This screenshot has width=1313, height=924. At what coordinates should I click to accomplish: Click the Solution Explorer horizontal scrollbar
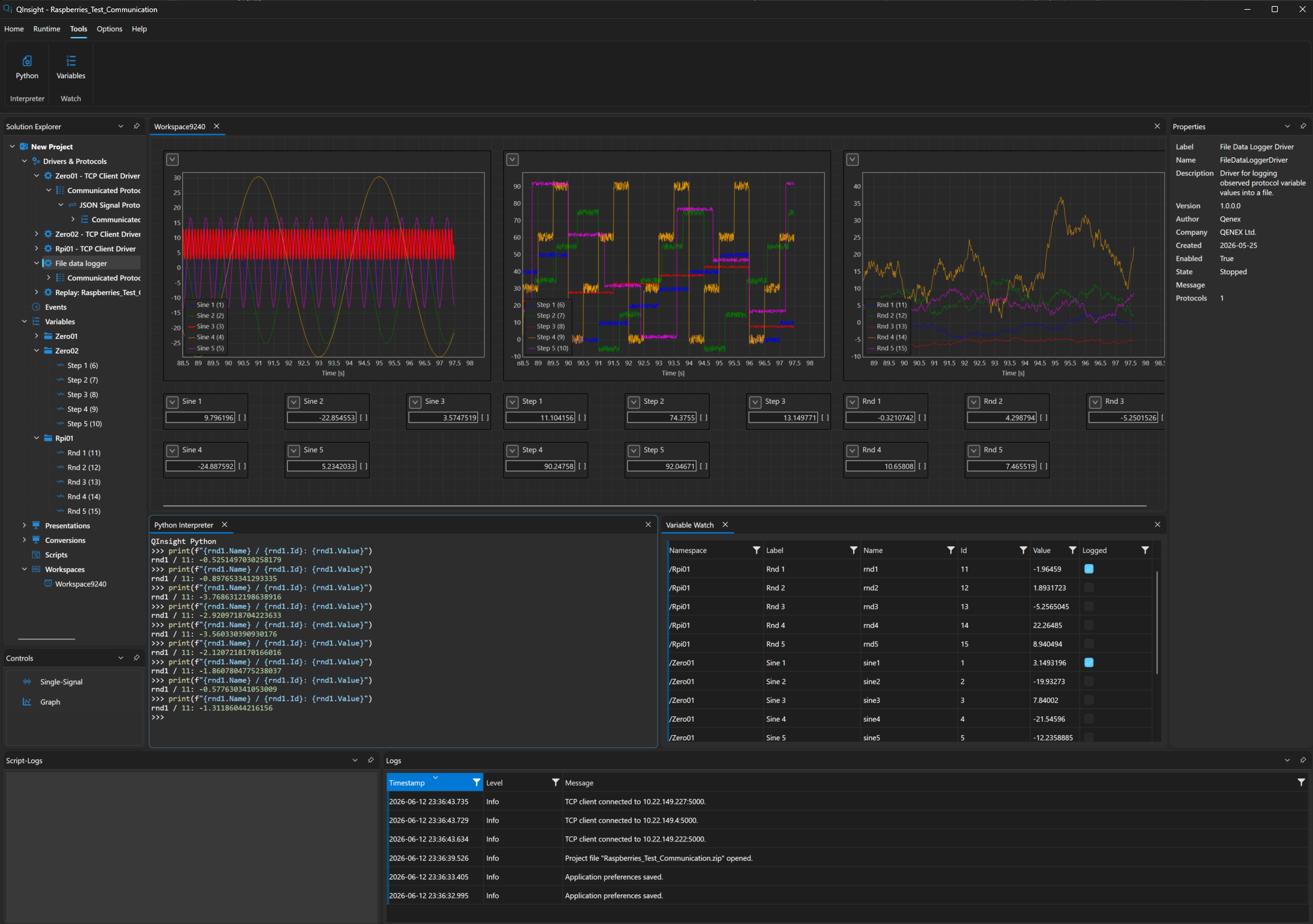tap(47, 639)
